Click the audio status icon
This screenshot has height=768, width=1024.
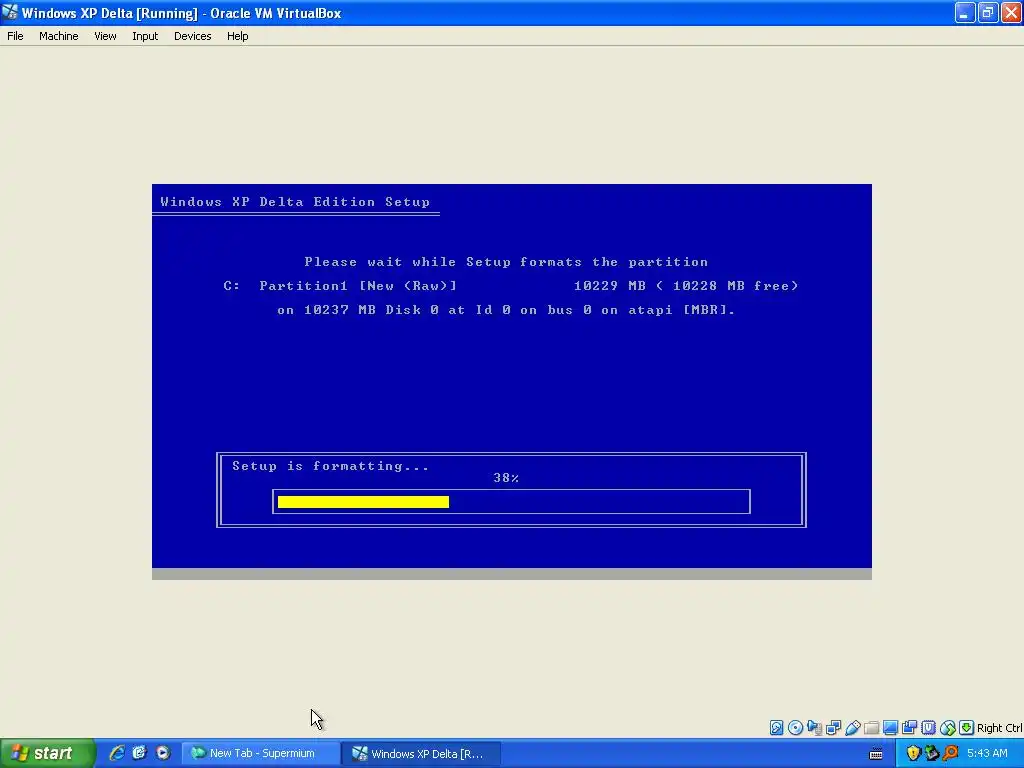[814, 728]
